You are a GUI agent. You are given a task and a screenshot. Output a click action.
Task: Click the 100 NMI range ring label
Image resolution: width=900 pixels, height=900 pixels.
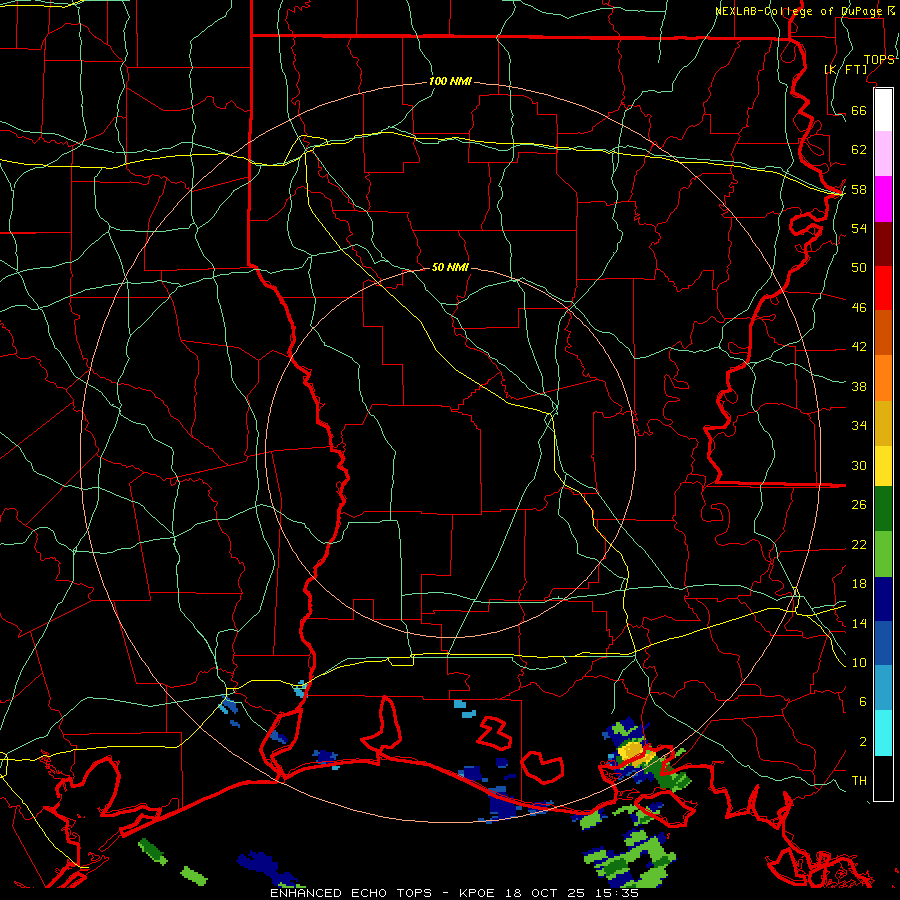click(450, 81)
